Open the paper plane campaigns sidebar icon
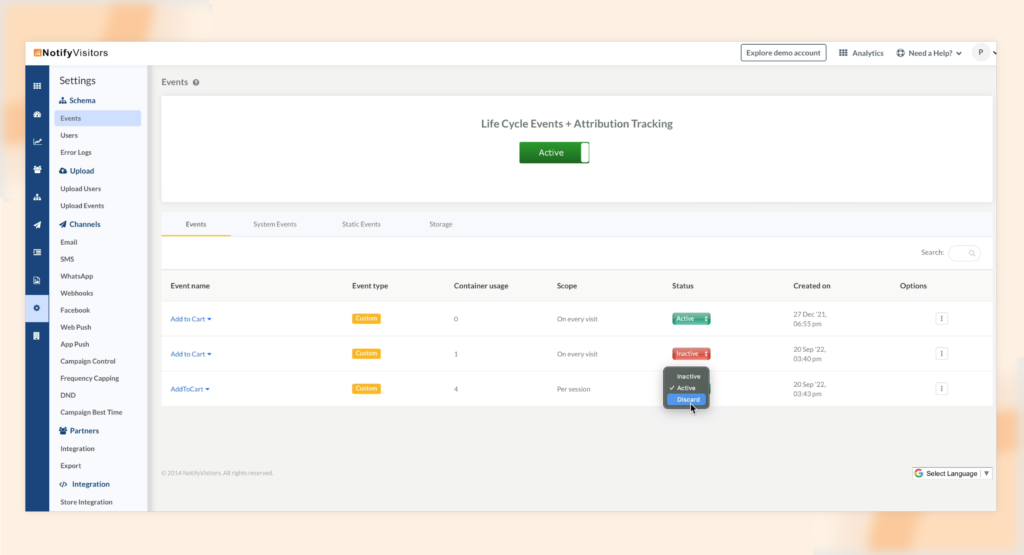The image size is (1024, 555). [x=37, y=225]
